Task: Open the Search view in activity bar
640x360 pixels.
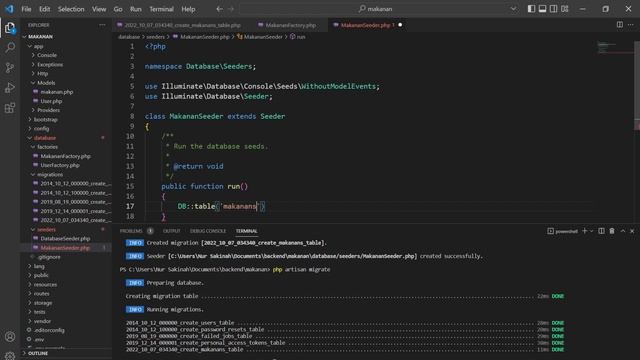Action: click(x=10, y=48)
